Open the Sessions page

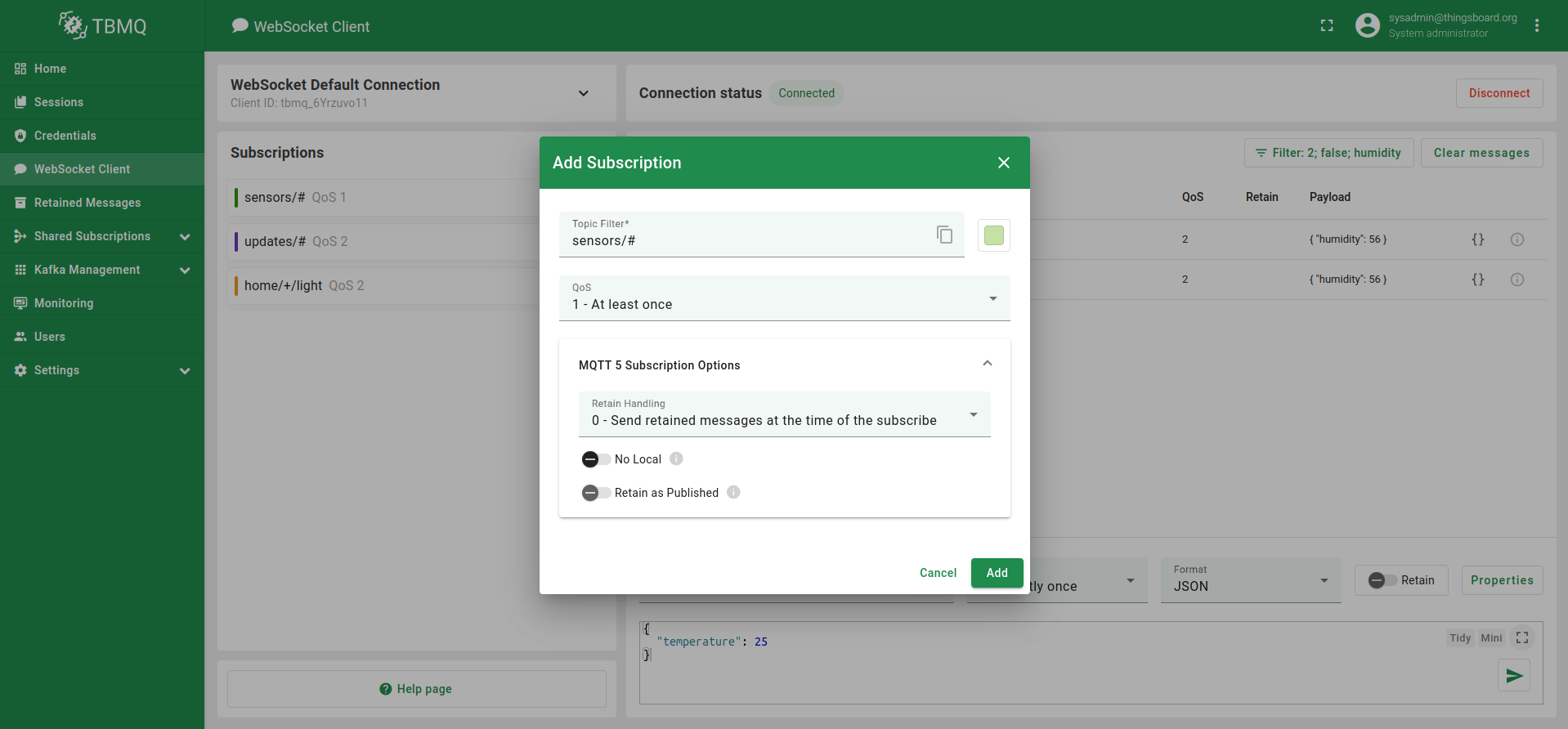point(59,102)
